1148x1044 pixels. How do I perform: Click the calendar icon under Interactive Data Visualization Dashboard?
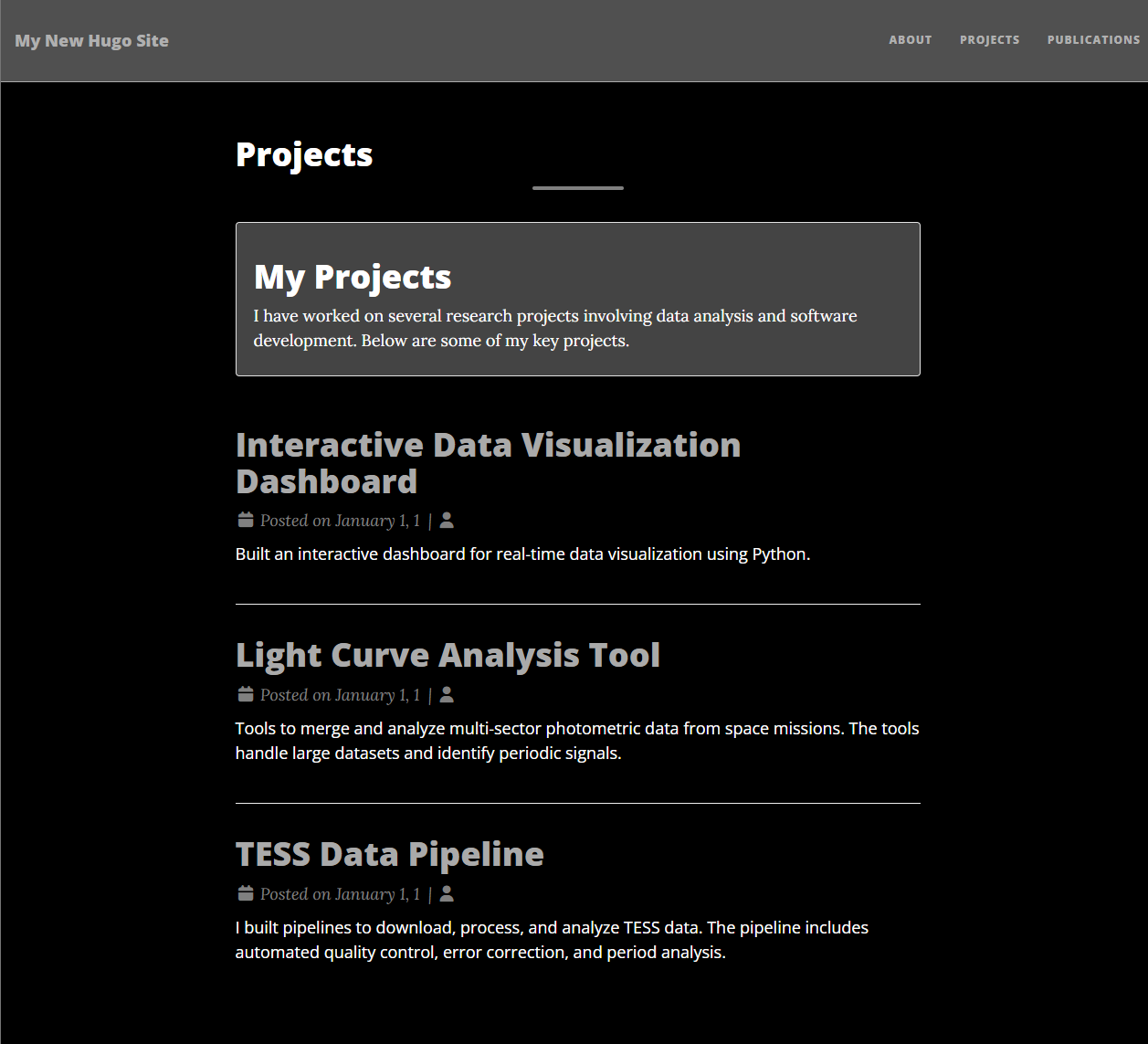(x=245, y=521)
